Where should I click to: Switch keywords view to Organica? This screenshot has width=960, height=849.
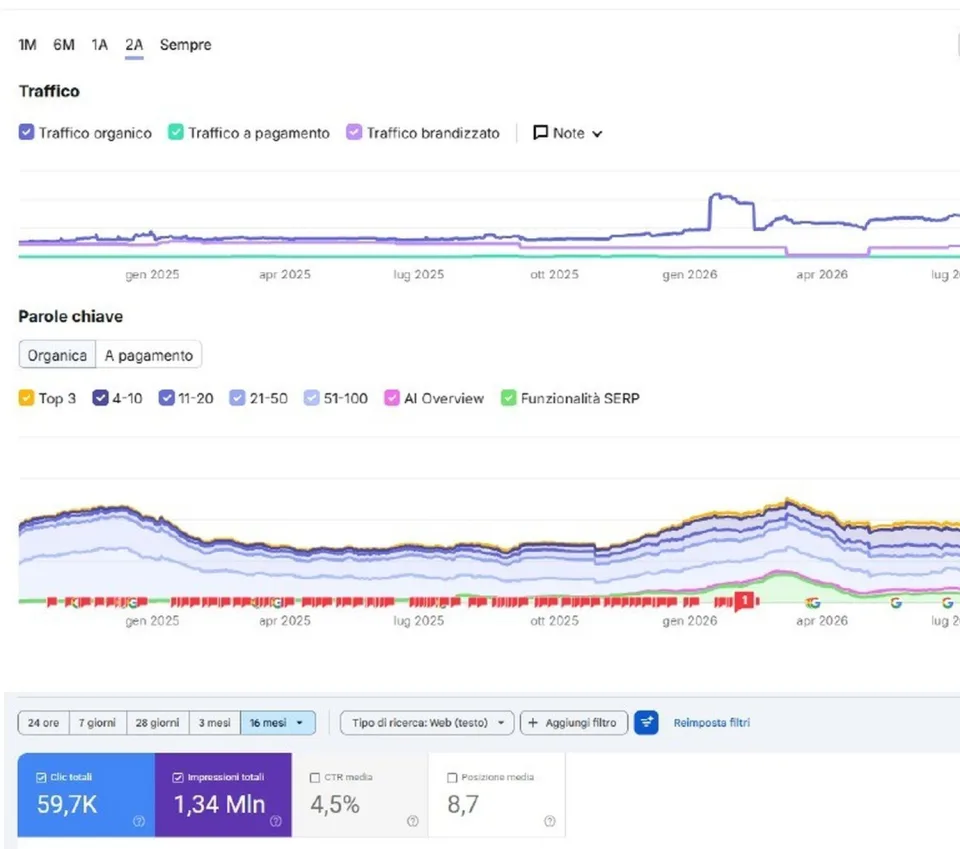pyautogui.click(x=57, y=355)
